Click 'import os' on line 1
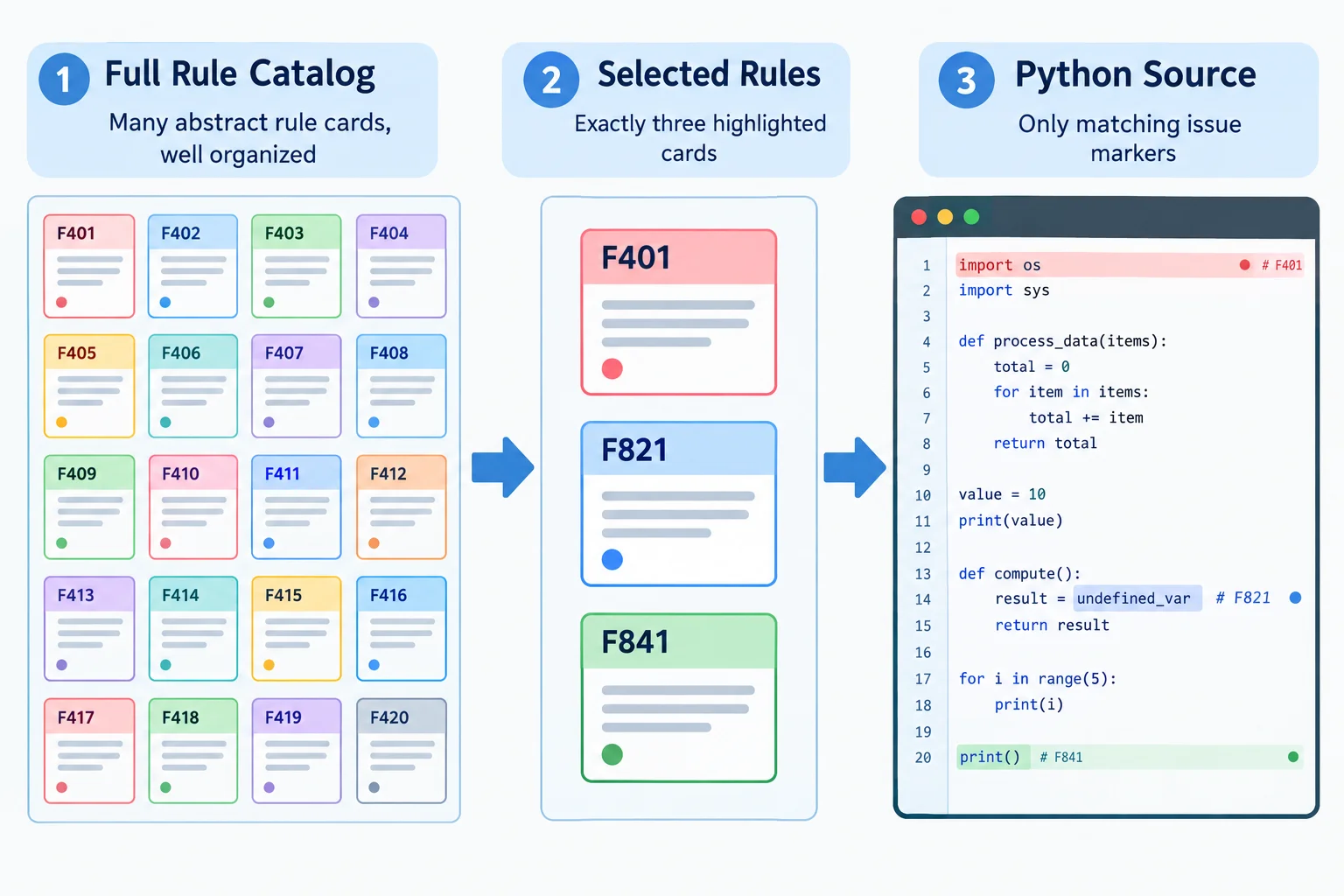This screenshot has width=1344, height=896. tap(999, 265)
